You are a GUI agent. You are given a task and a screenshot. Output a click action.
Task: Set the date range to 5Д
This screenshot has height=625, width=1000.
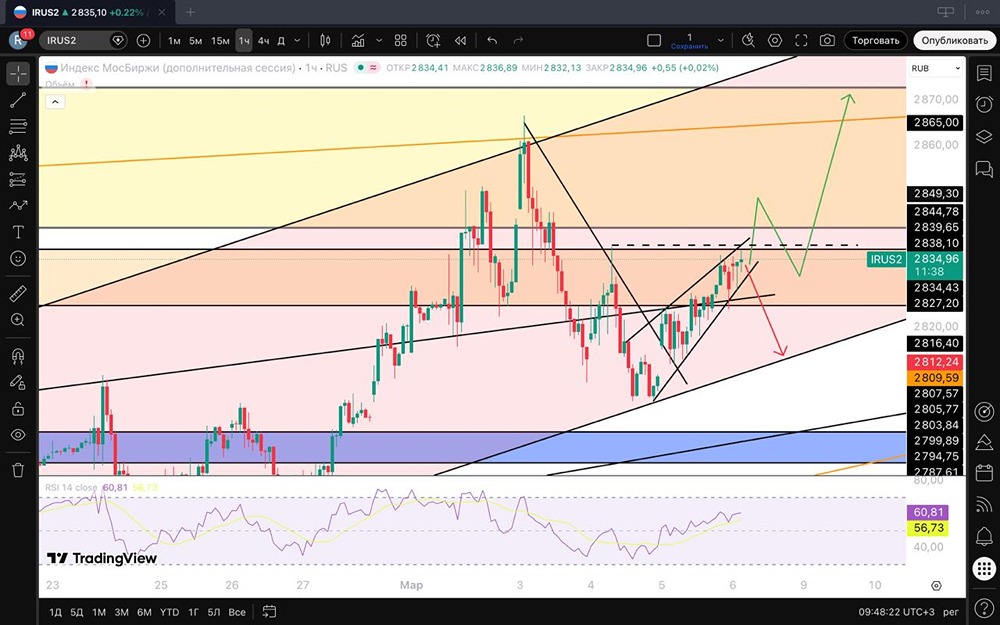point(77,612)
